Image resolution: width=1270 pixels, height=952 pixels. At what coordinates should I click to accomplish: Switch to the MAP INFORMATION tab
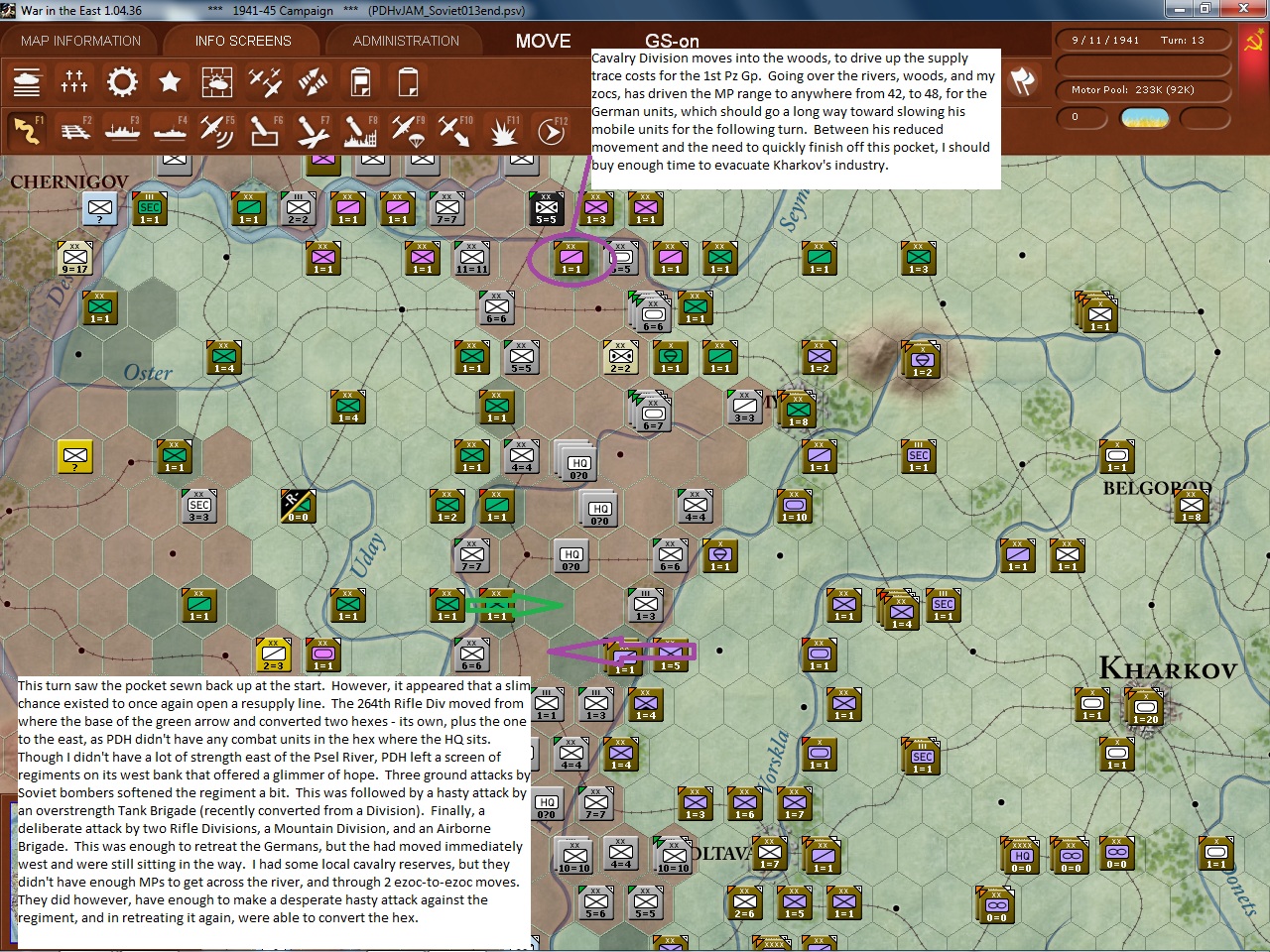[x=81, y=41]
